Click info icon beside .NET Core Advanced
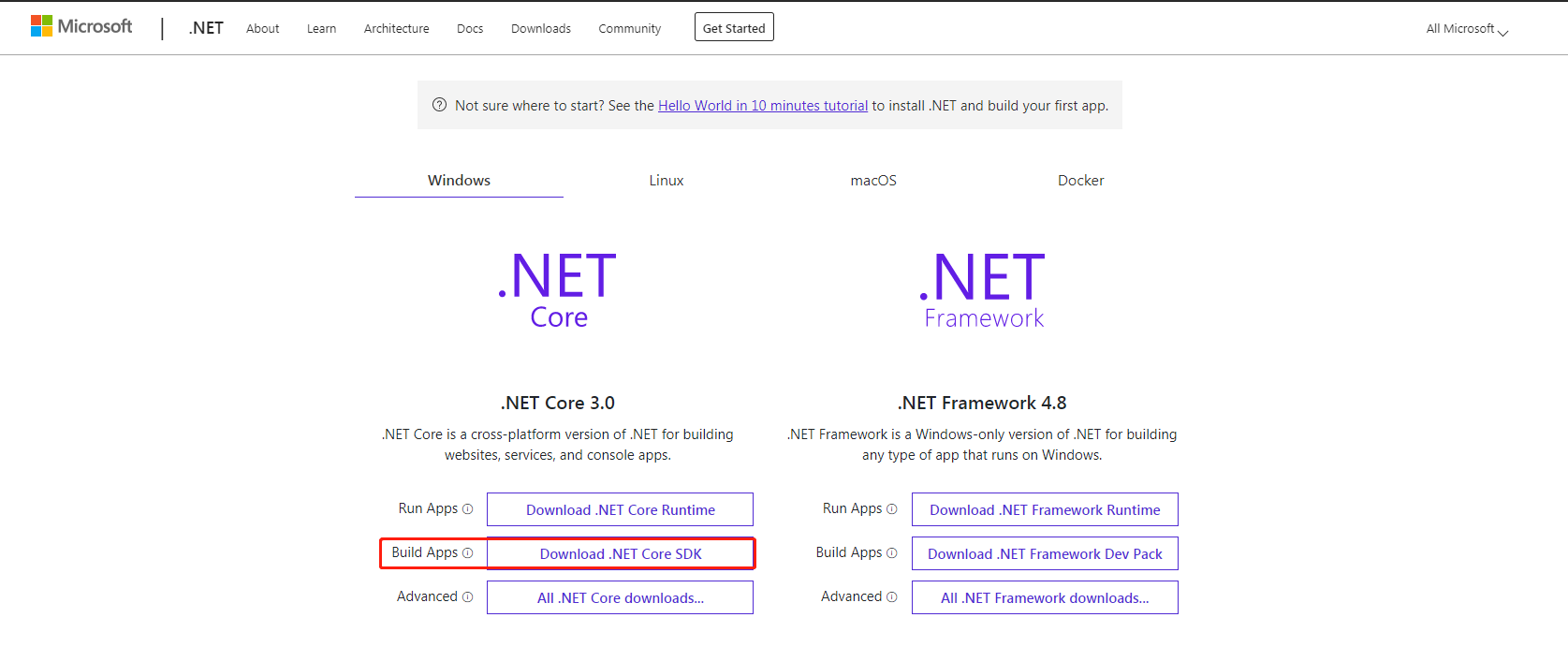The width and height of the screenshot is (1568, 647). 468,597
